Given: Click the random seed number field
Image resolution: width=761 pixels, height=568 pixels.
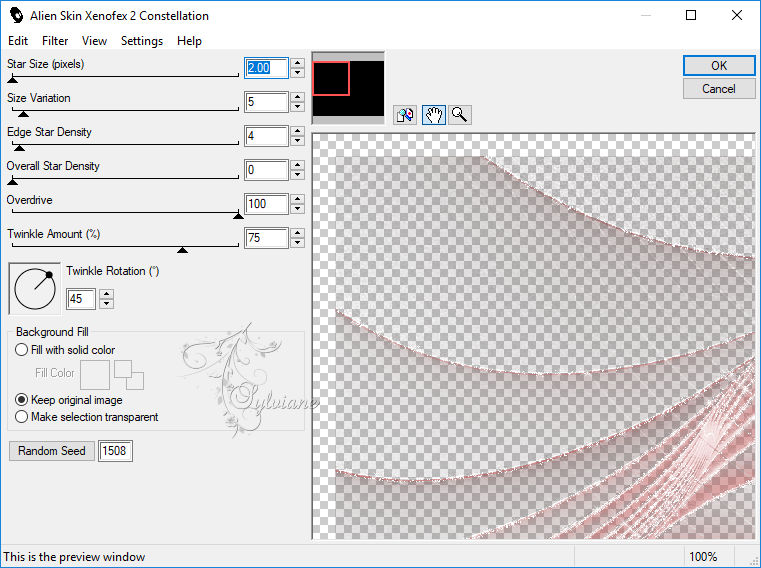Looking at the screenshot, I should [x=115, y=451].
